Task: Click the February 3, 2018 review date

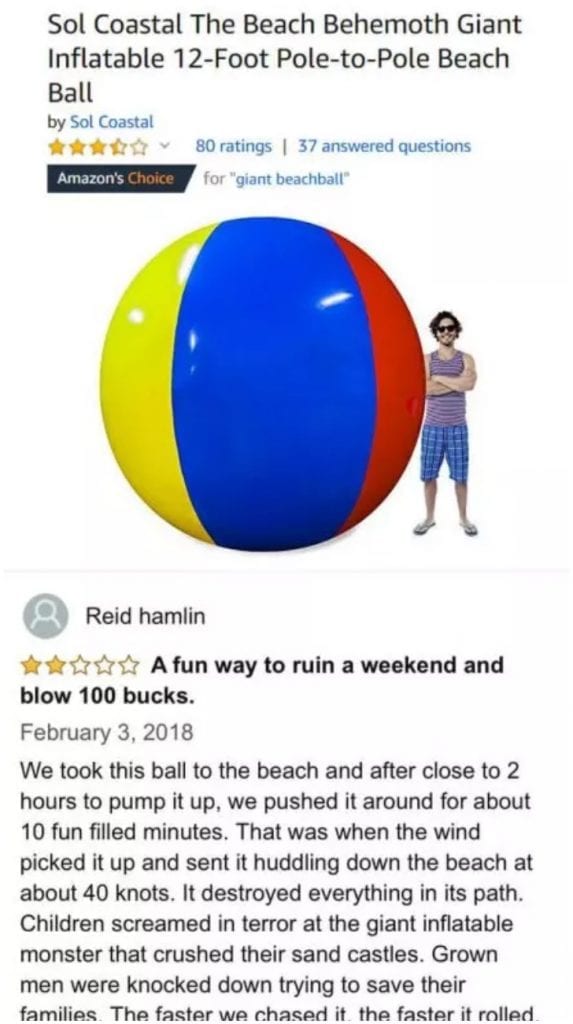Action: click(107, 731)
